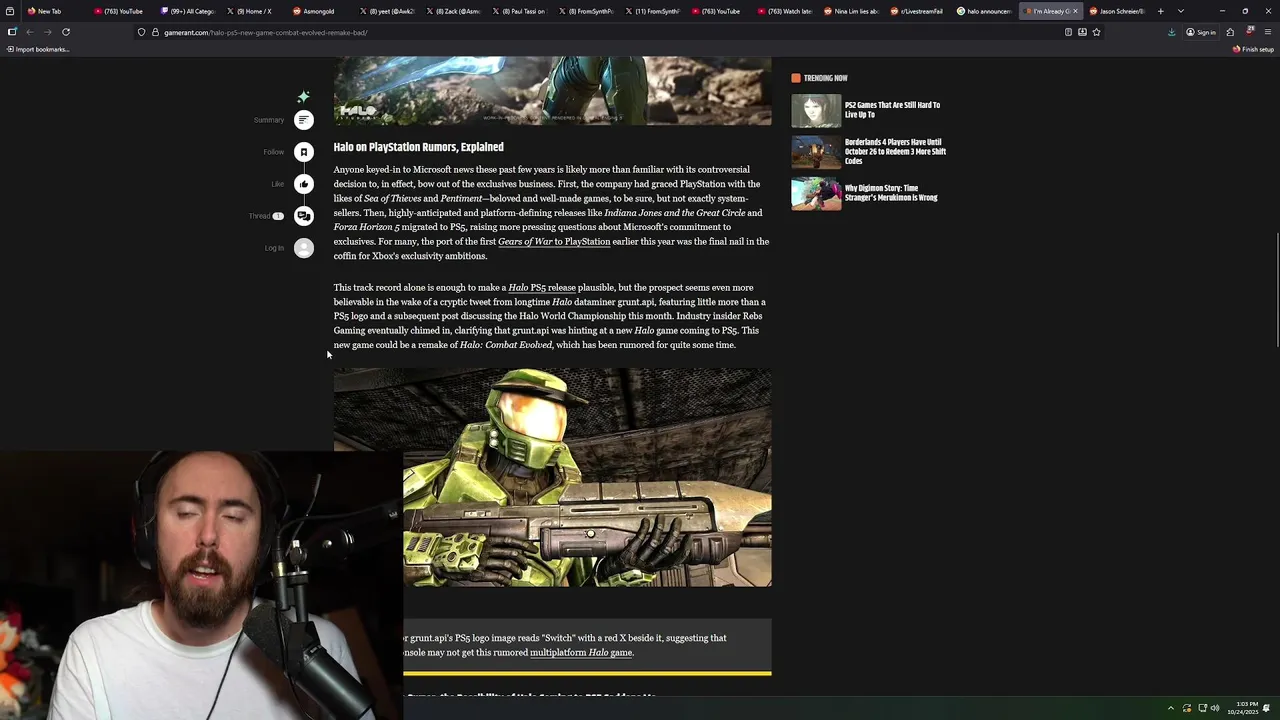Click the save-to-pocket style icon beside reader view
Screen dimensions: 1280x720
point(1082,32)
